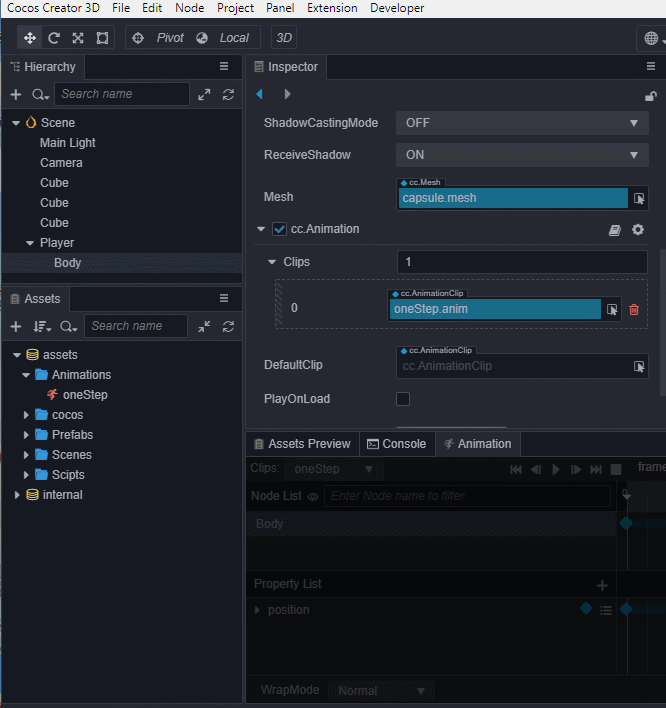Image resolution: width=666 pixels, height=708 pixels.
Task: Open the File menu
Action: (121, 8)
